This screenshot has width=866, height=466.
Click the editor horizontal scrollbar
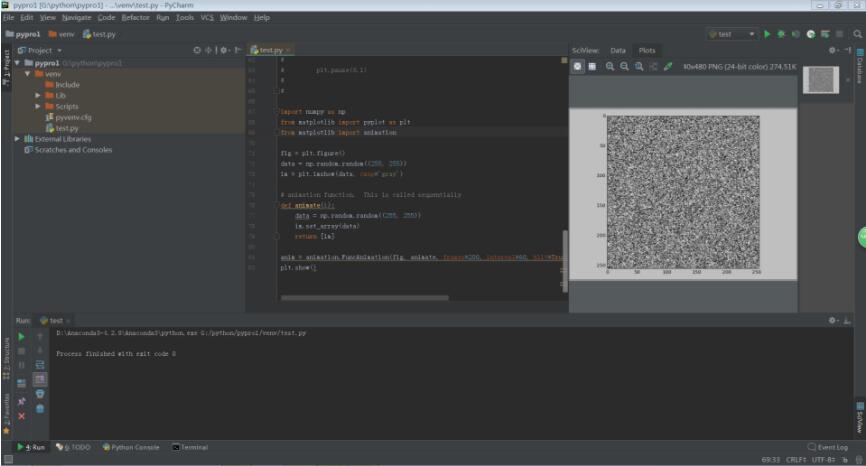(x=365, y=298)
